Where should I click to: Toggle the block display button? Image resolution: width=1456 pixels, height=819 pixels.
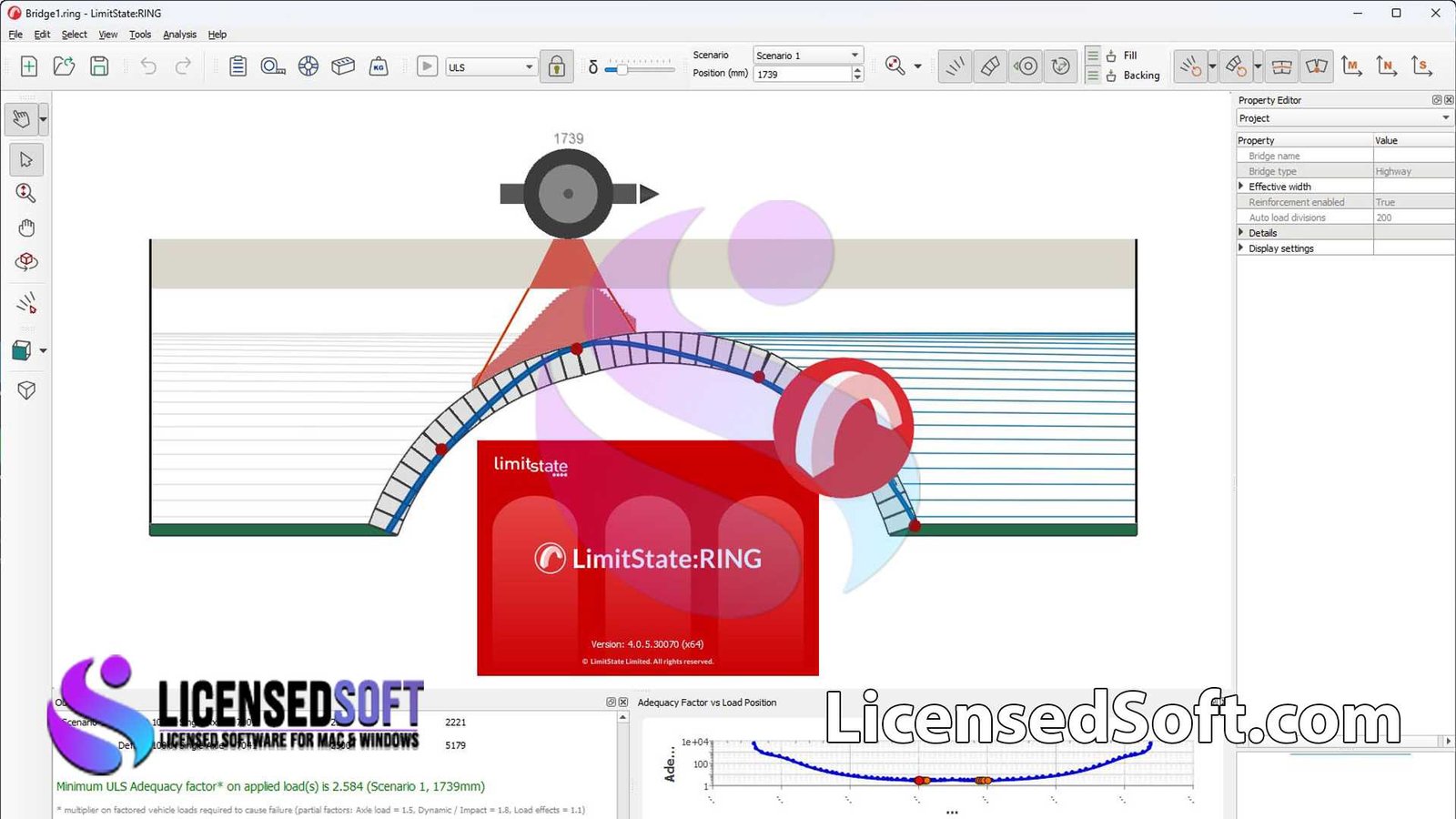pyautogui.click(x=990, y=66)
